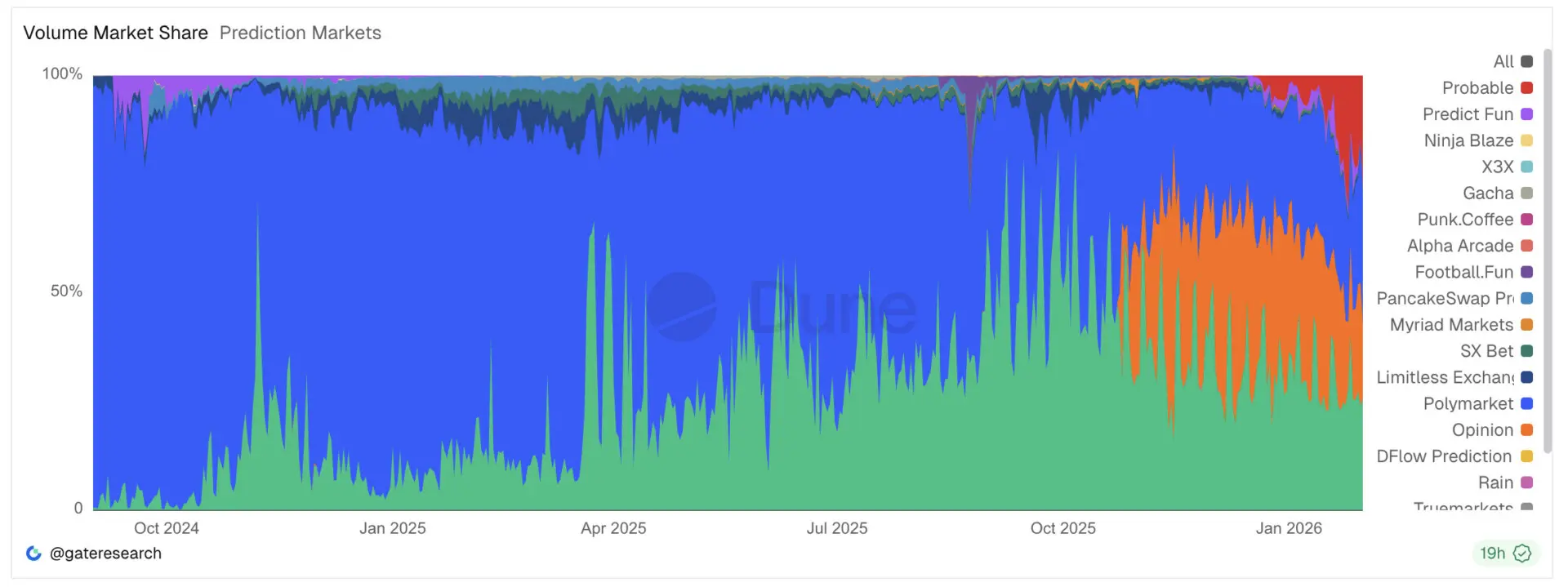Click the dark purple Football.Fun dot
The width and height of the screenshot is (1568, 587).
coord(1526,272)
